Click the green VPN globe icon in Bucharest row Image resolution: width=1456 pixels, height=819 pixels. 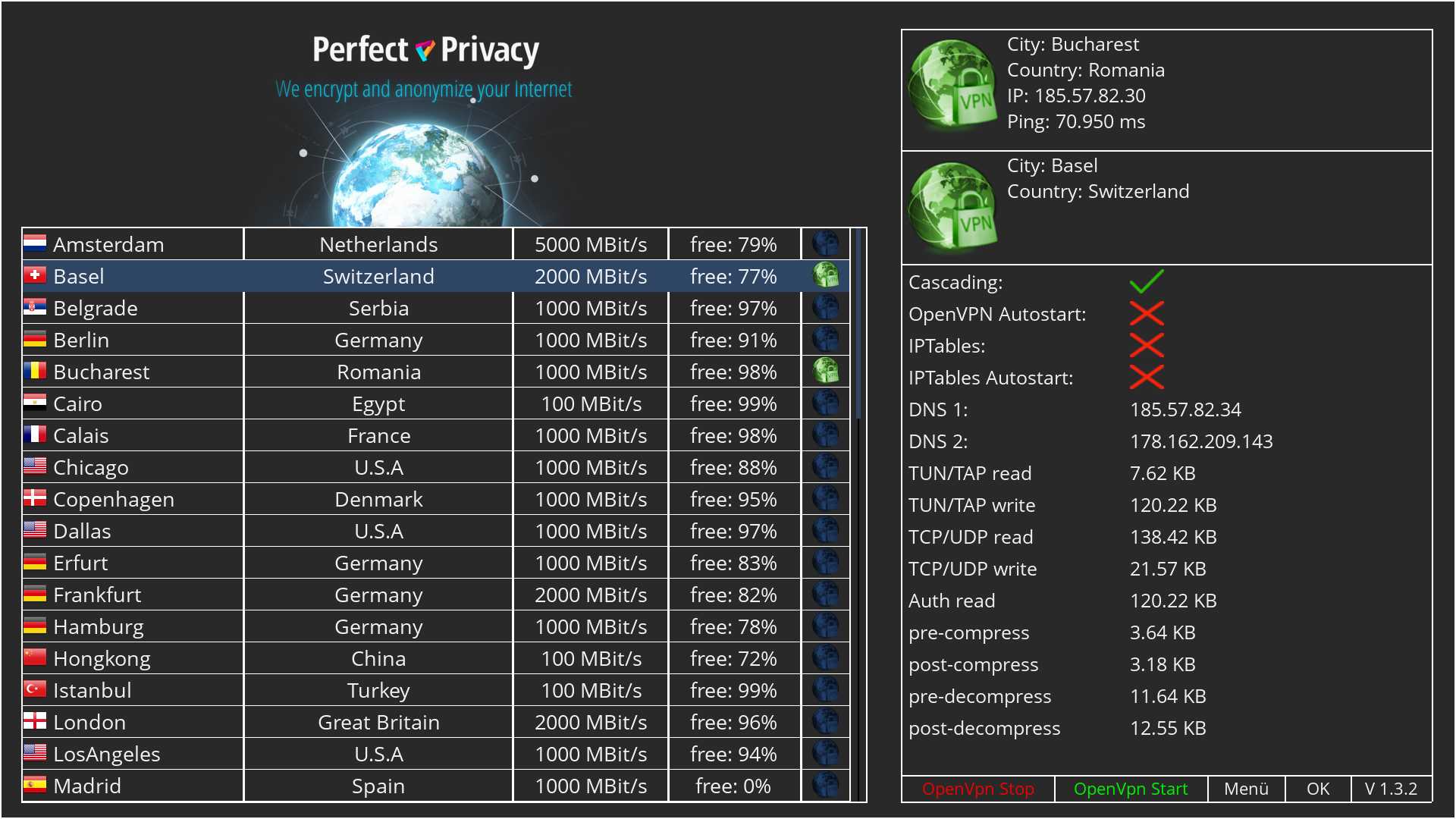click(x=825, y=371)
